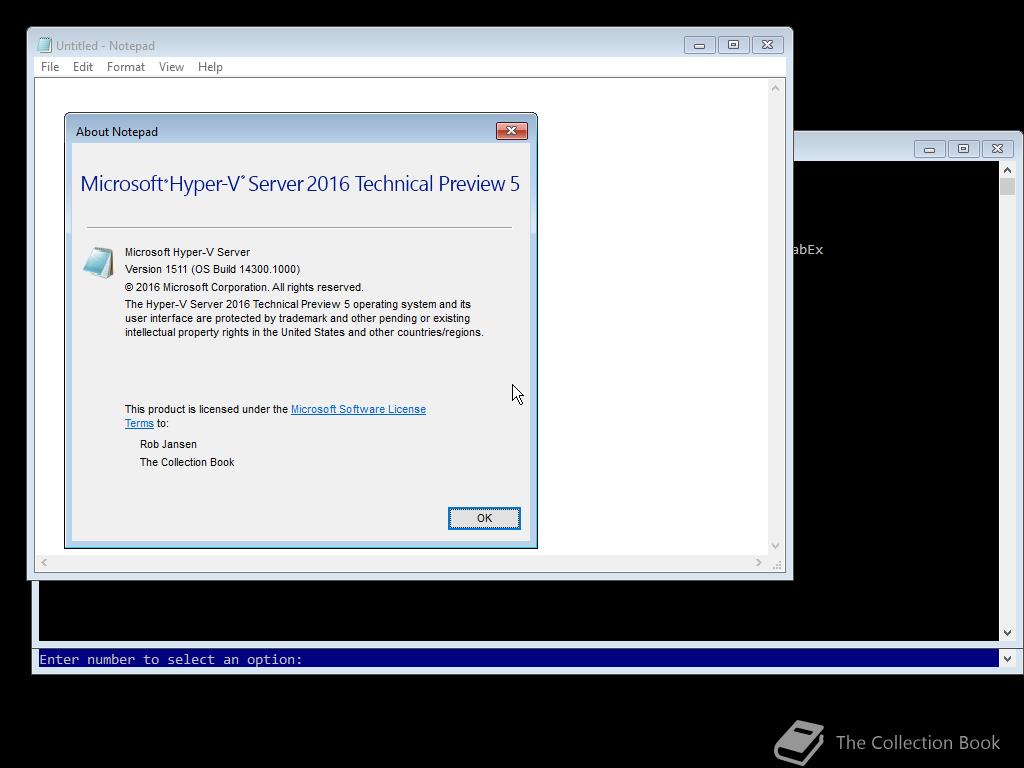1024x768 pixels.
Task: Click 'Version 1511 (OS Build 14300.1000)' text
Action: tap(212, 269)
